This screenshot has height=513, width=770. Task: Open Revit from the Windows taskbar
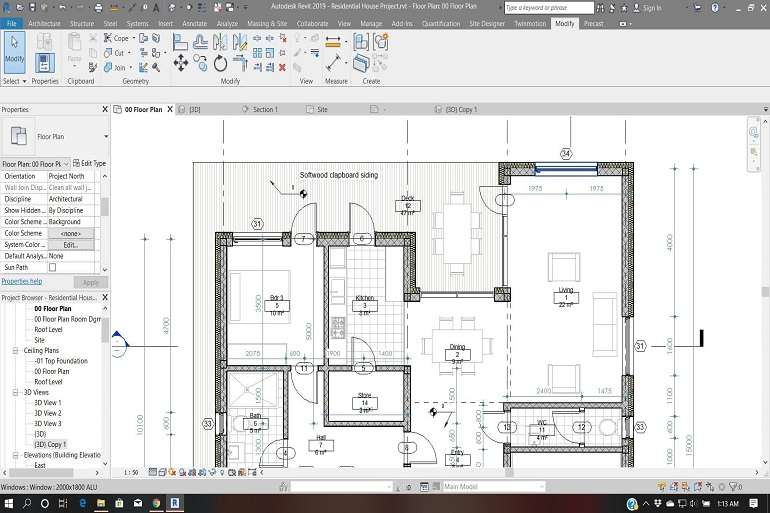(174, 503)
